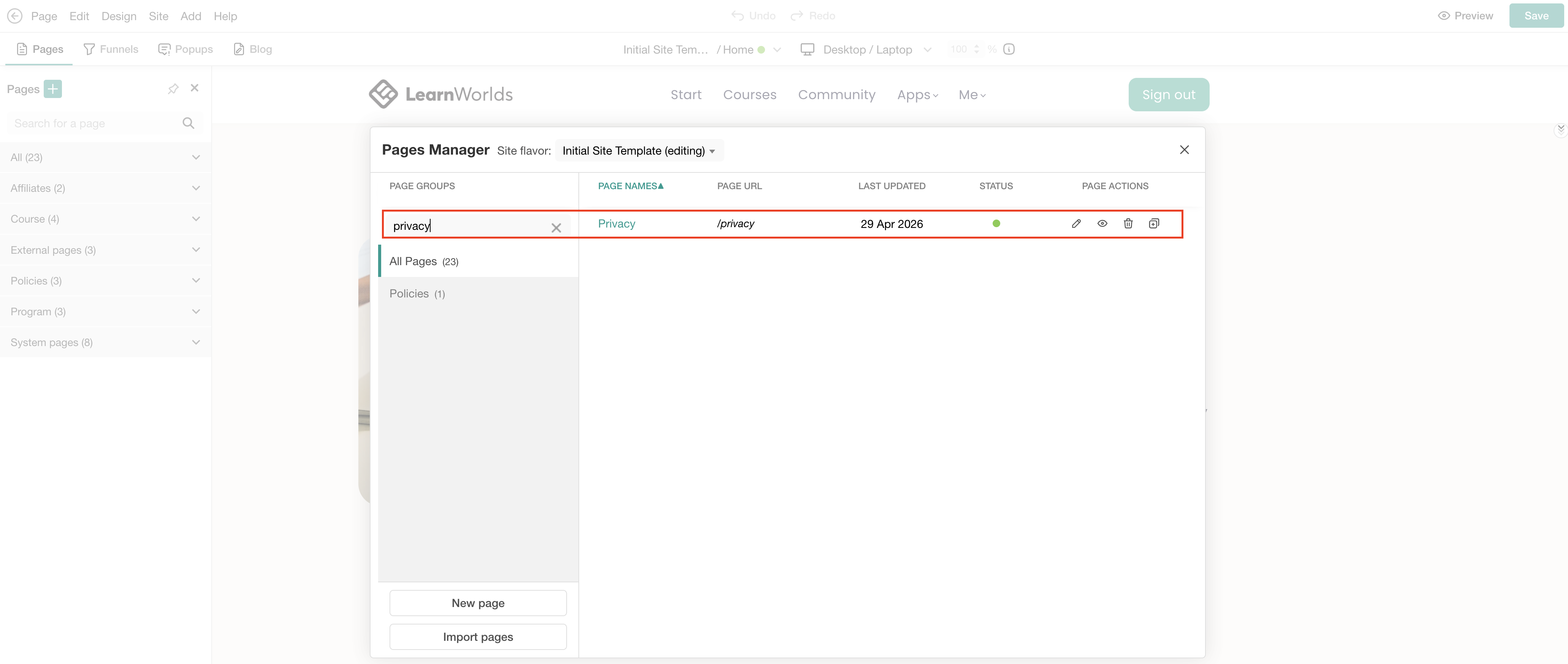Image resolution: width=1568 pixels, height=664 pixels.
Task: Sort by Page Names column header
Action: click(x=630, y=186)
